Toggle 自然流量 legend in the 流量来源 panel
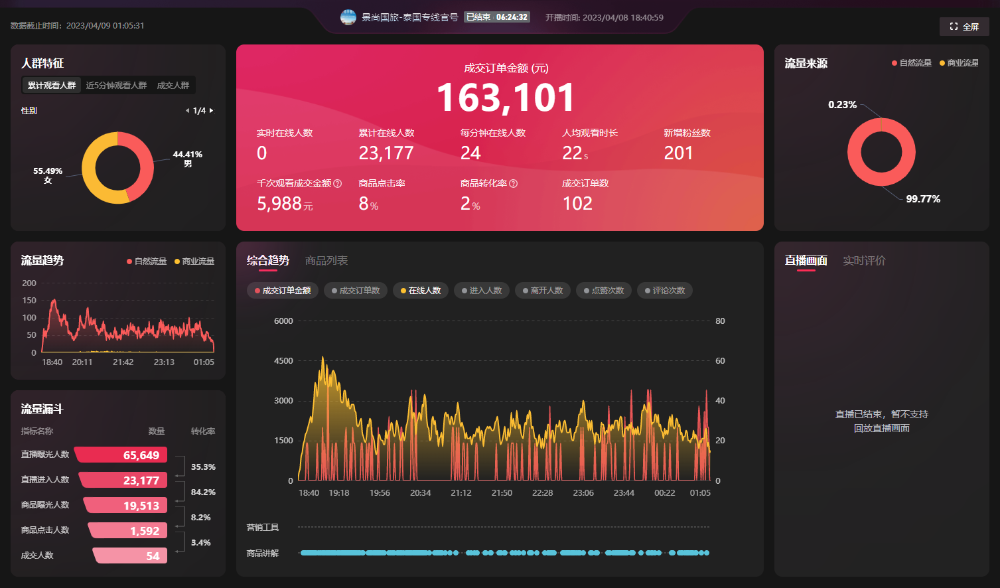1000x588 pixels. click(911, 63)
